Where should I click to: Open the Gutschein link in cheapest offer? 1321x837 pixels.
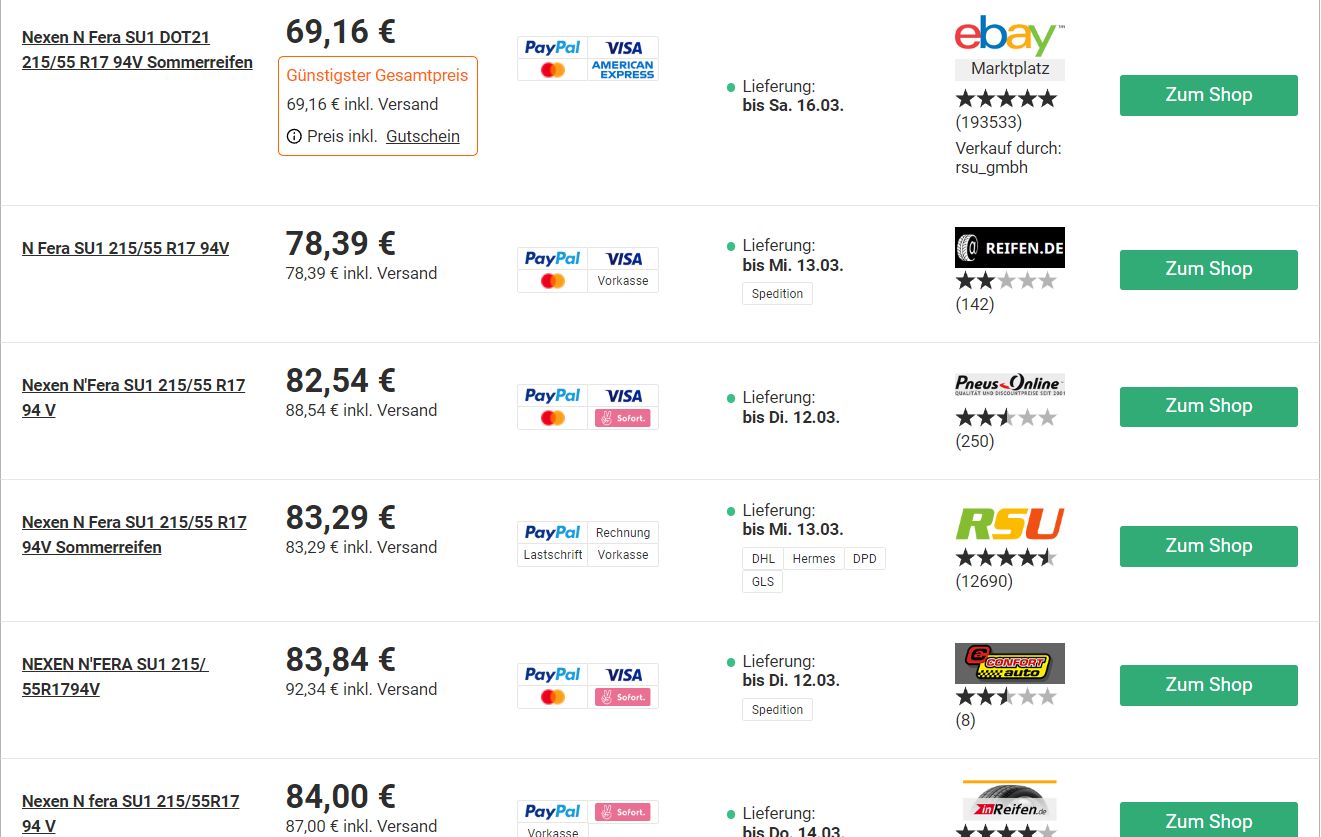[x=423, y=137]
